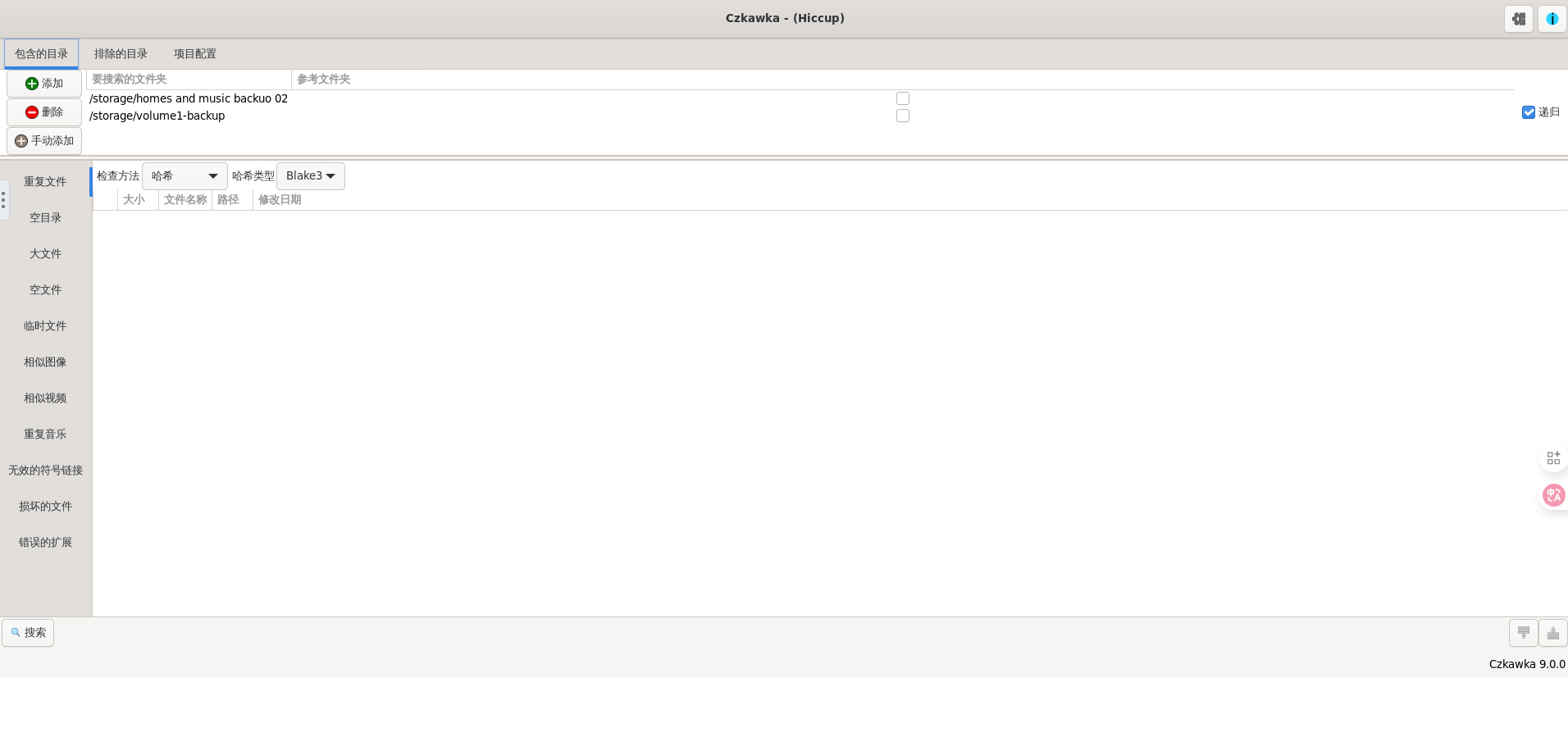This screenshot has width=1568, height=755.
Task: Select the 无效的符号链接 tool in sidebar
Action: 45,471
